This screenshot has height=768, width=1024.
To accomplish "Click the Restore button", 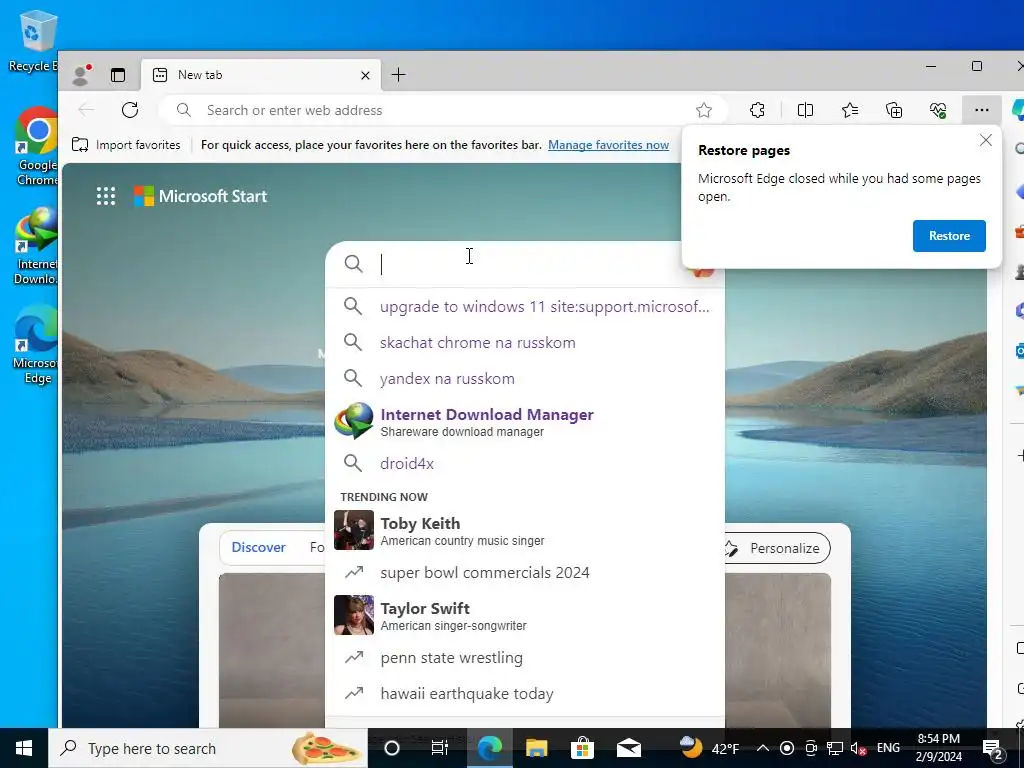I will click(x=949, y=236).
